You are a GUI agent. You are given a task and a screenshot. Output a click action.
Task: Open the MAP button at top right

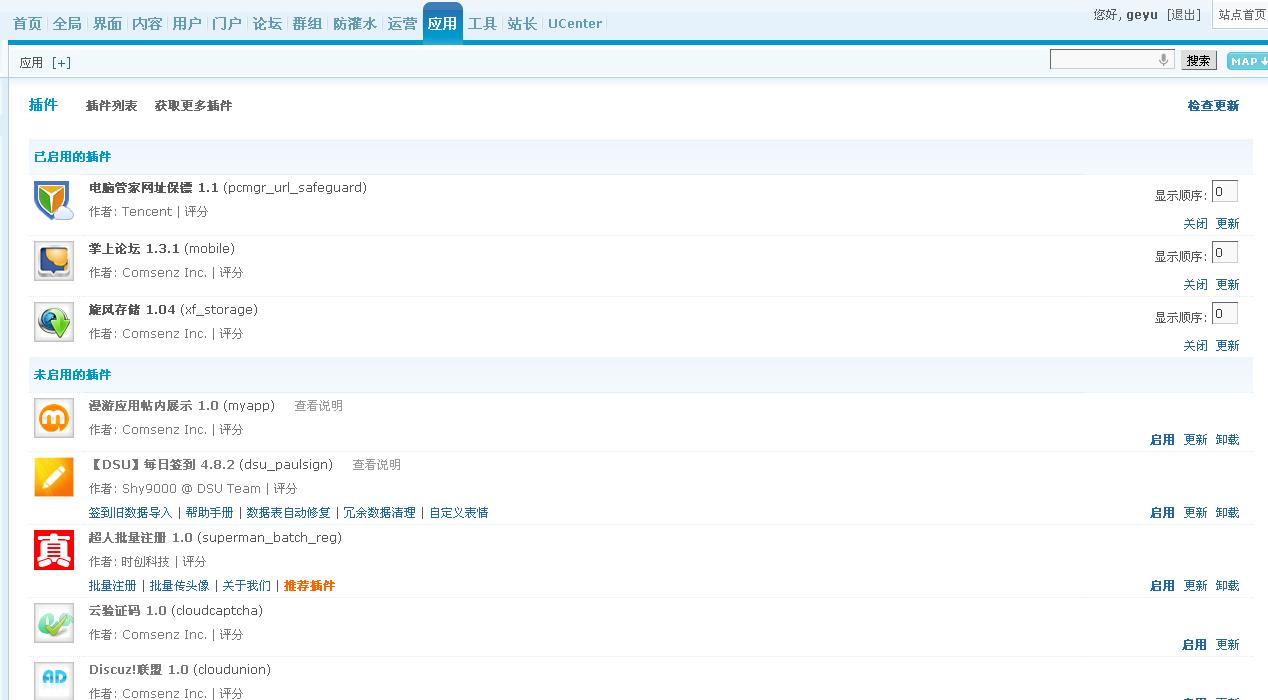[1247, 61]
